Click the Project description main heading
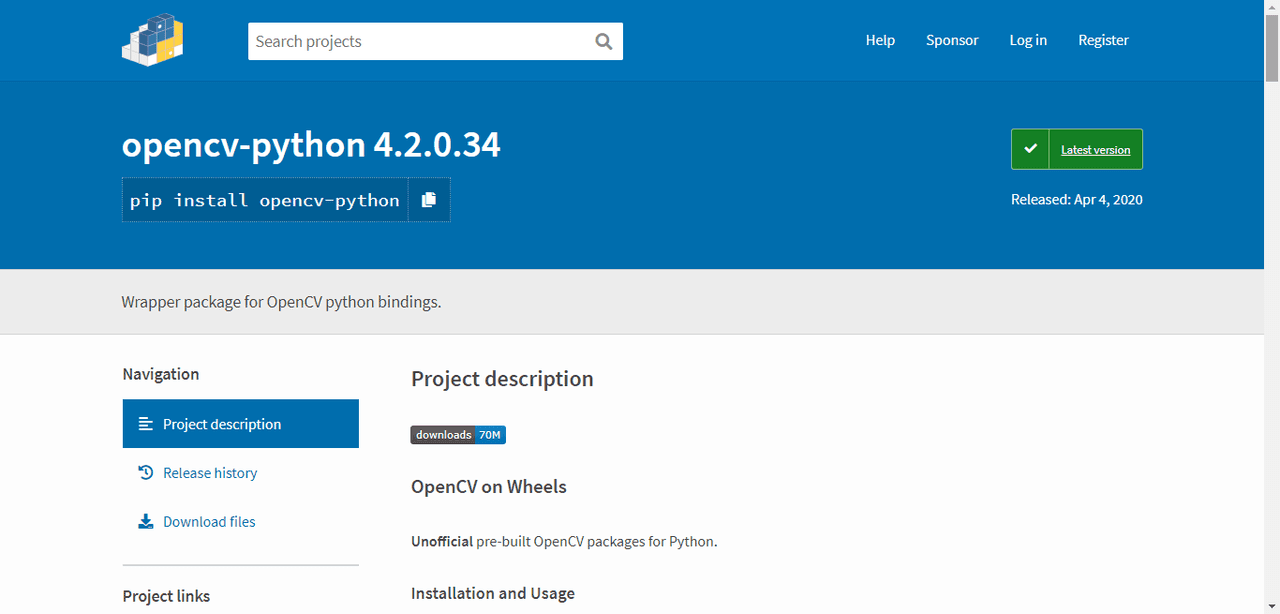The image size is (1280, 614). click(x=502, y=379)
